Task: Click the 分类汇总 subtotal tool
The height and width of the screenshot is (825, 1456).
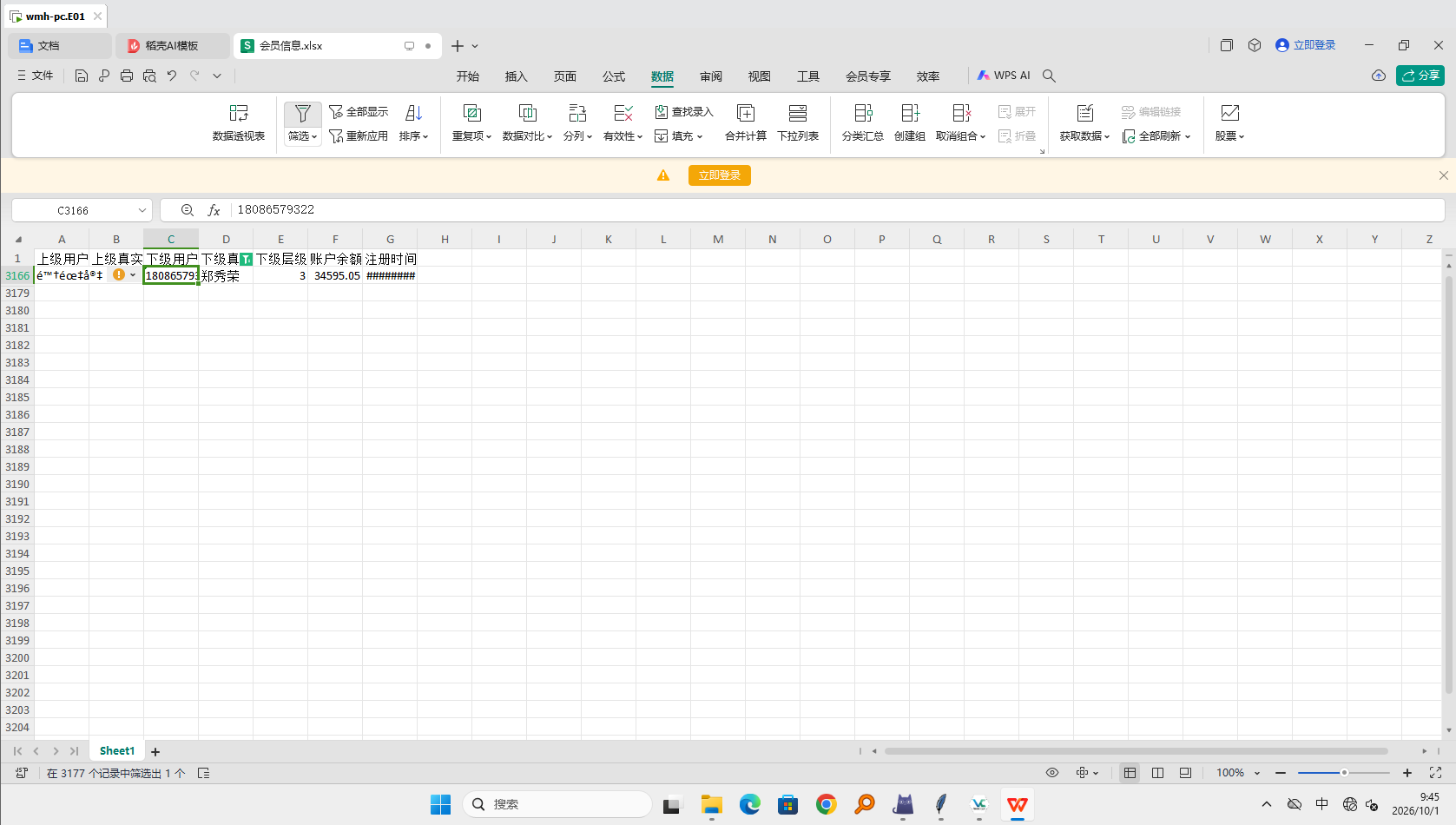Action: (863, 123)
